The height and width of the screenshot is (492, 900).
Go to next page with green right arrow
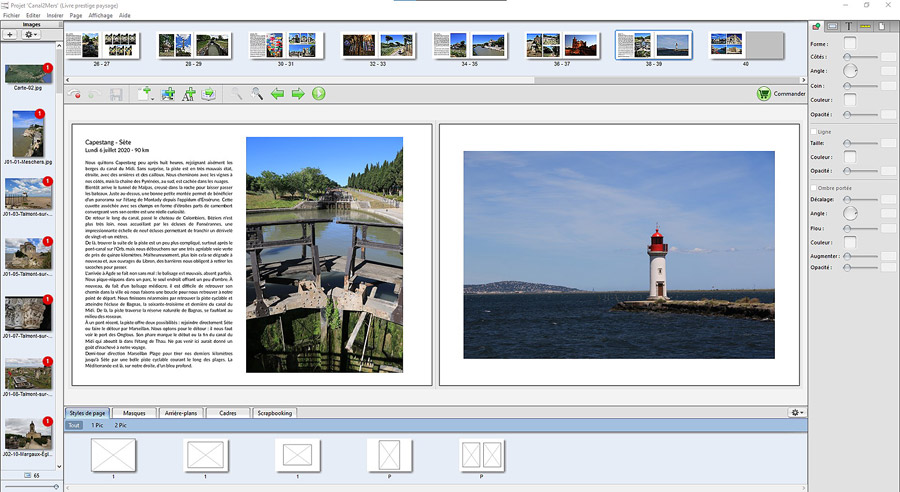(298, 94)
